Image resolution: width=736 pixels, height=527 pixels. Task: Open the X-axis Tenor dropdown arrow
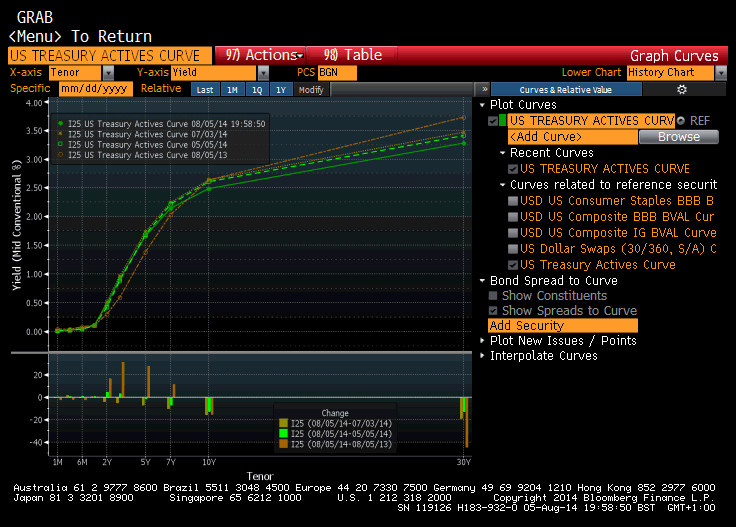coord(108,73)
